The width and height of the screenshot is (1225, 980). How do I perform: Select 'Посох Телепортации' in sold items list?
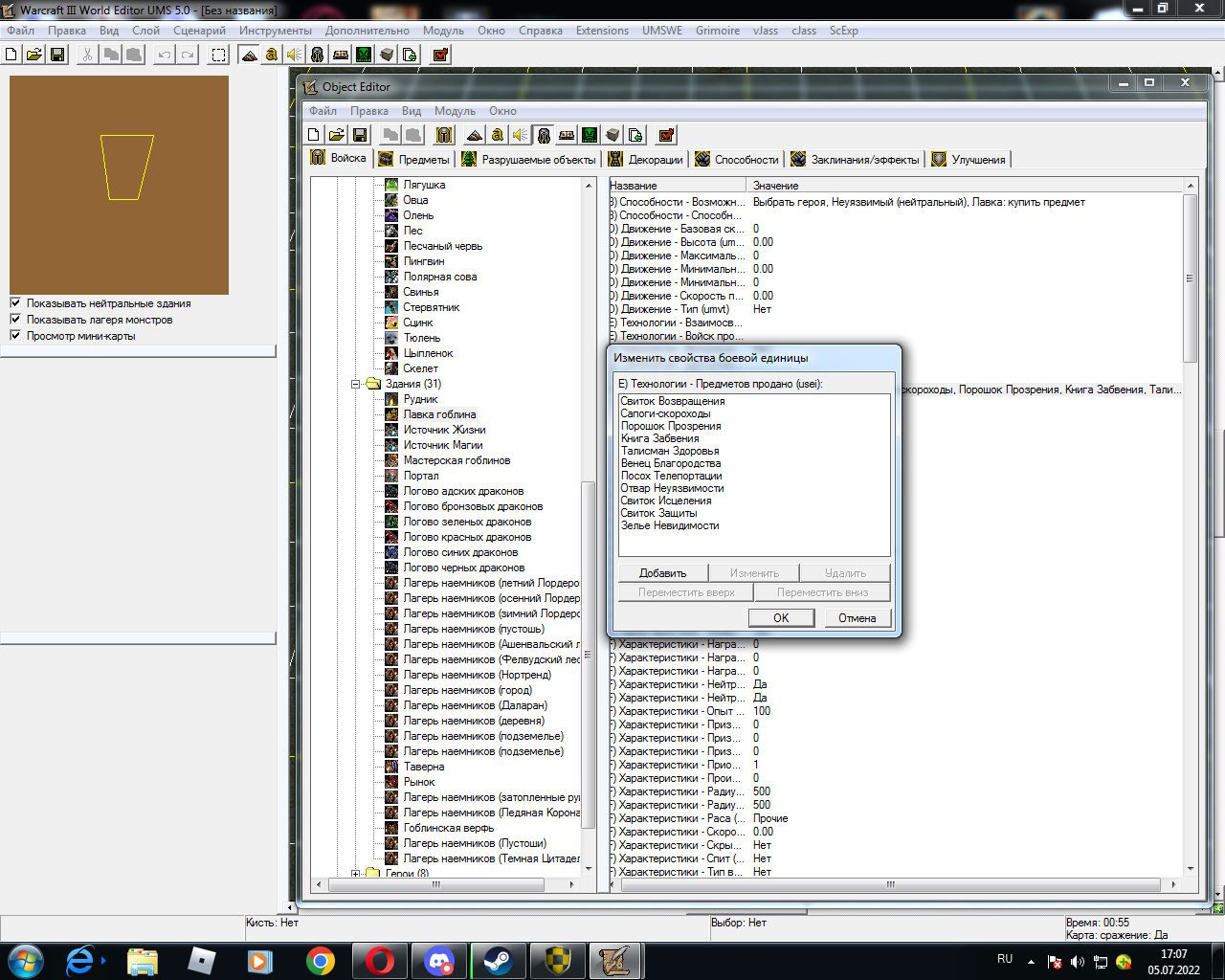672,476
